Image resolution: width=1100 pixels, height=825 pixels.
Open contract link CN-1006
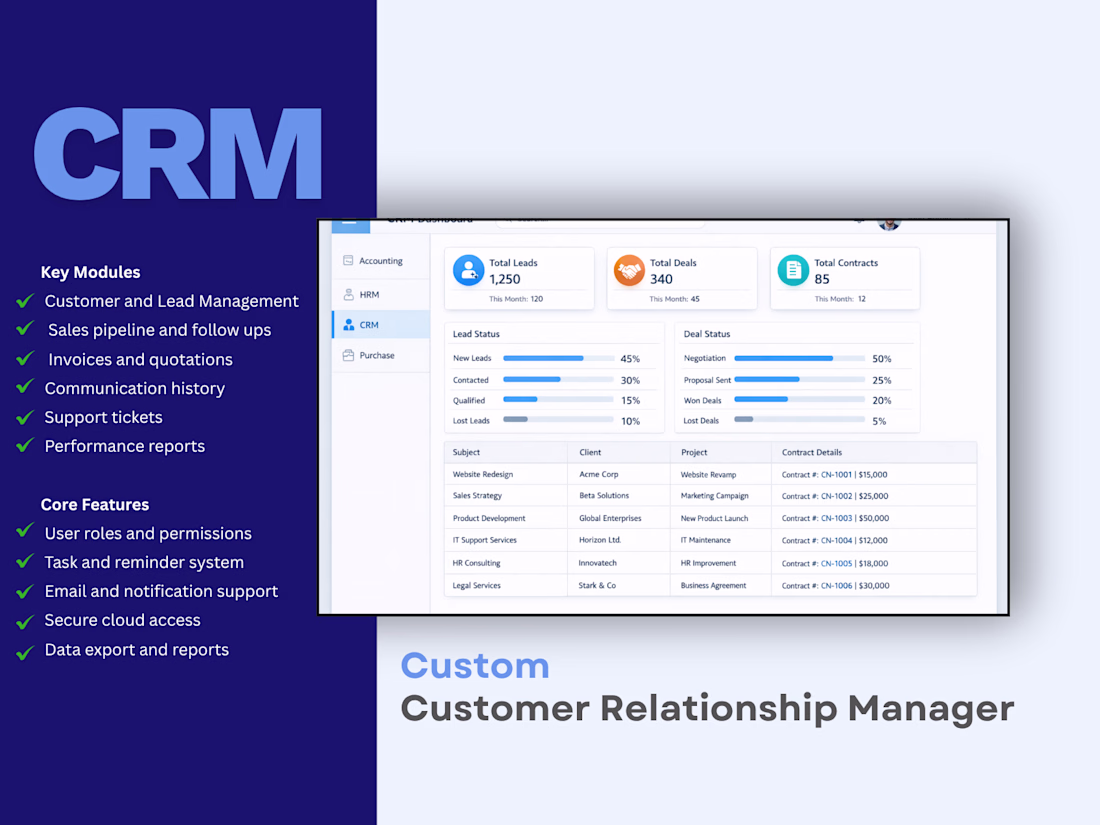[x=836, y=586]
